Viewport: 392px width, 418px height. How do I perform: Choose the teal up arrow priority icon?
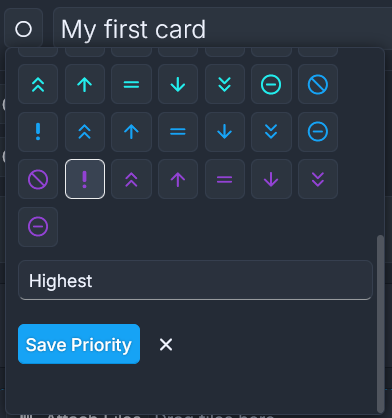(85, 84)
